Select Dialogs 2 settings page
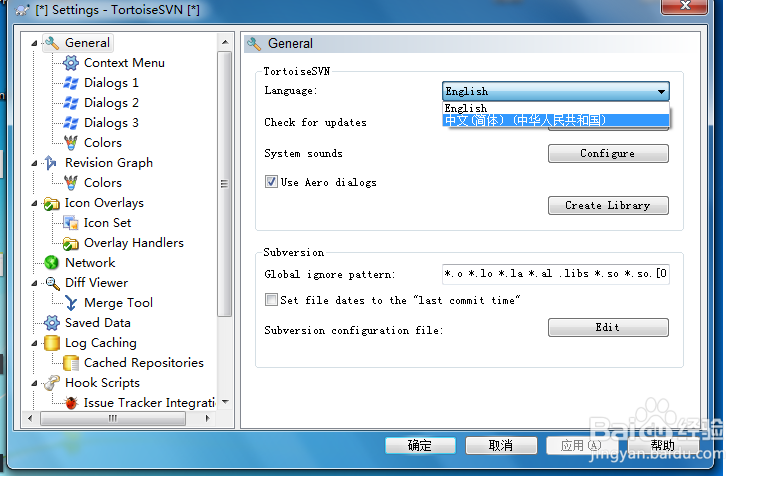 pos(111,103)
